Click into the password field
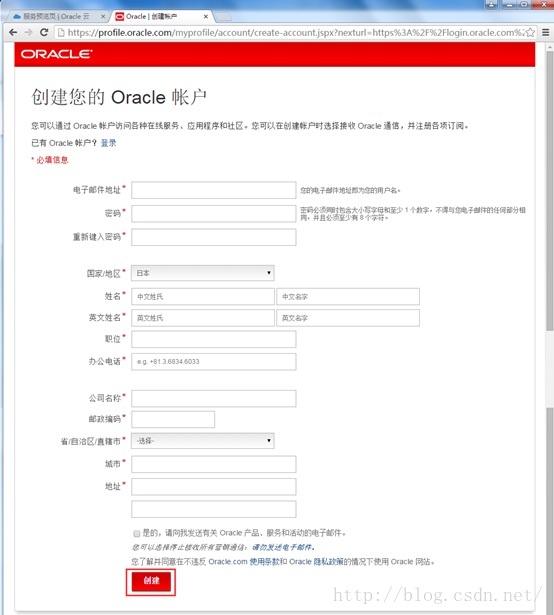Viewport: 554px width, 615px height. coord(213,214)
